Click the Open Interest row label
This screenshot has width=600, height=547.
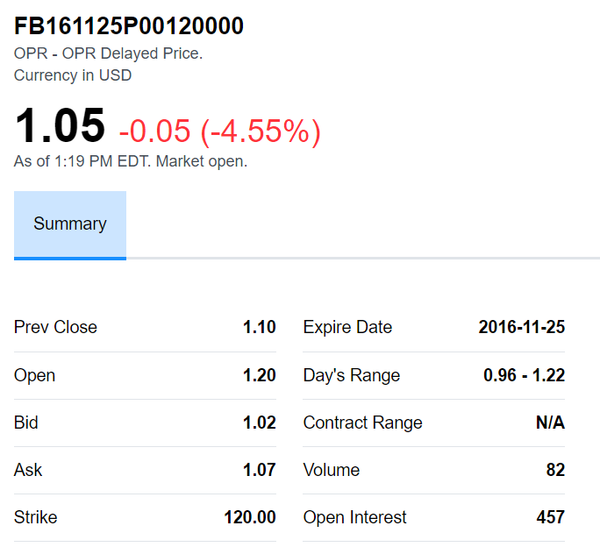click(355, 517)
